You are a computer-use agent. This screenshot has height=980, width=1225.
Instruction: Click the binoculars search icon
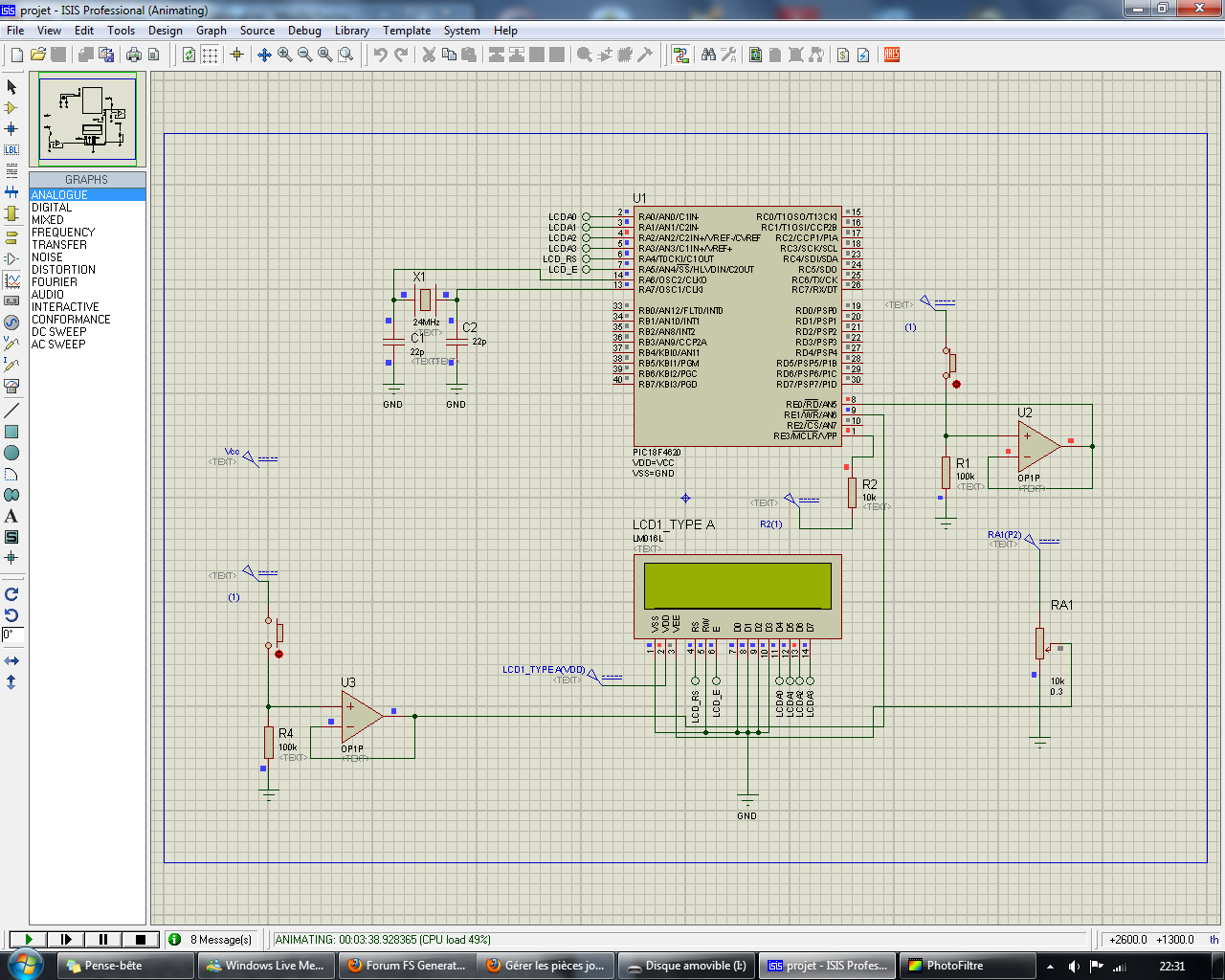coord(708,55)
